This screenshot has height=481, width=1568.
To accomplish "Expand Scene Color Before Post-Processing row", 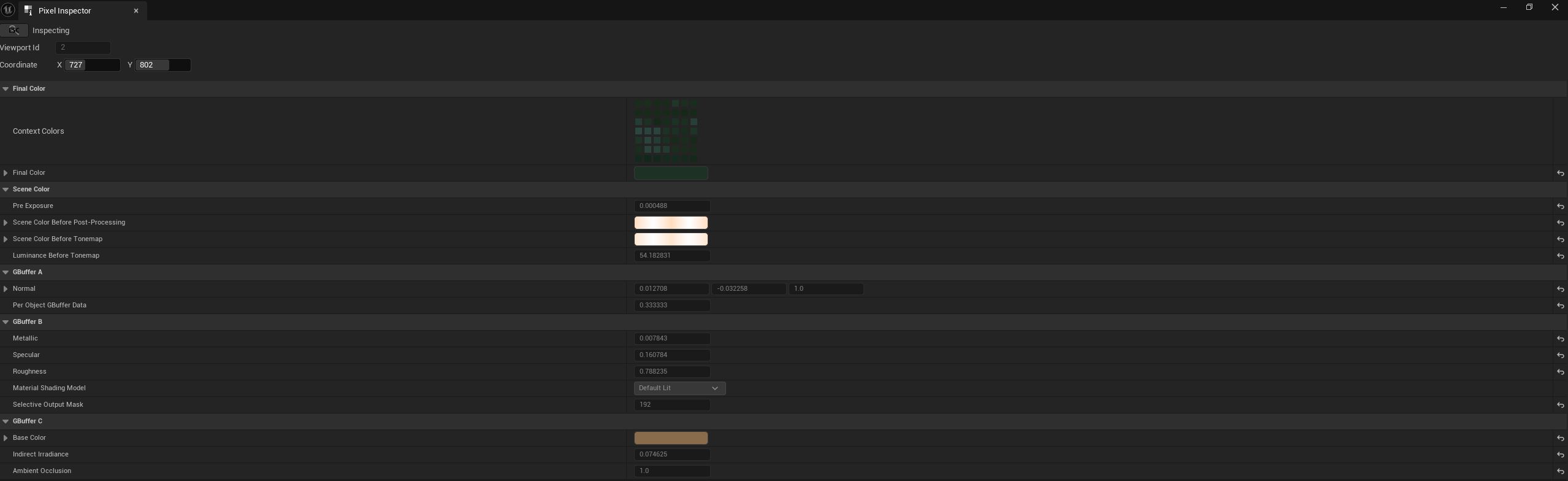I will [6, 222].
